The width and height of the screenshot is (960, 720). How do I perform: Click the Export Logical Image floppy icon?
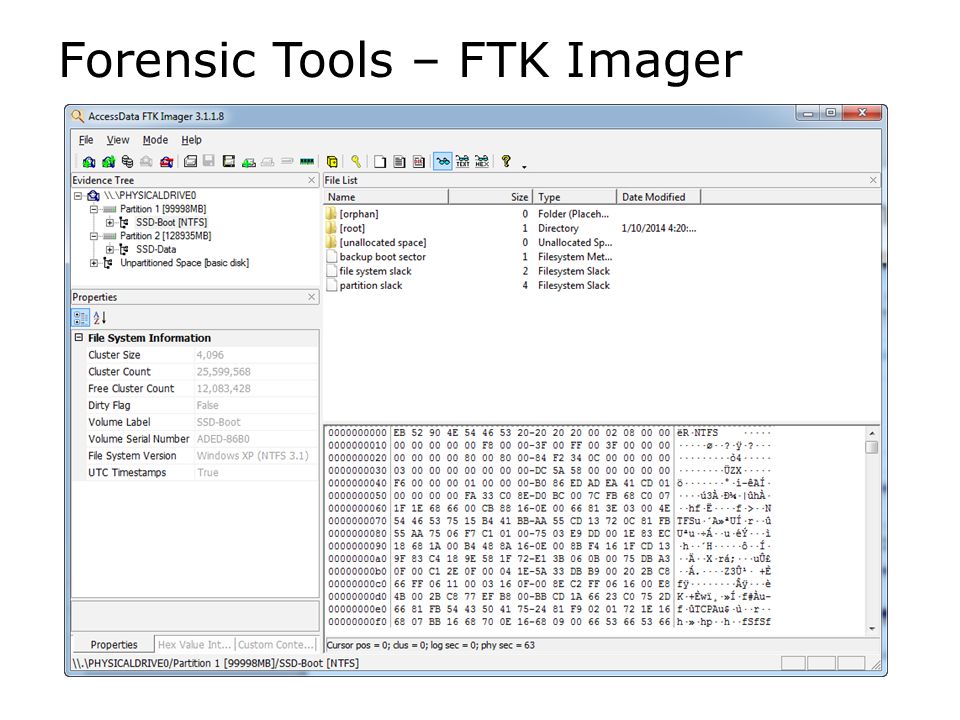click(x=229, y=162)
